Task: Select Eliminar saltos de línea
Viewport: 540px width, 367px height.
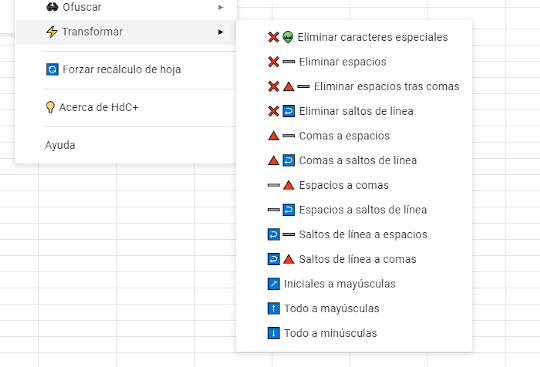Action: pos(354,111)
